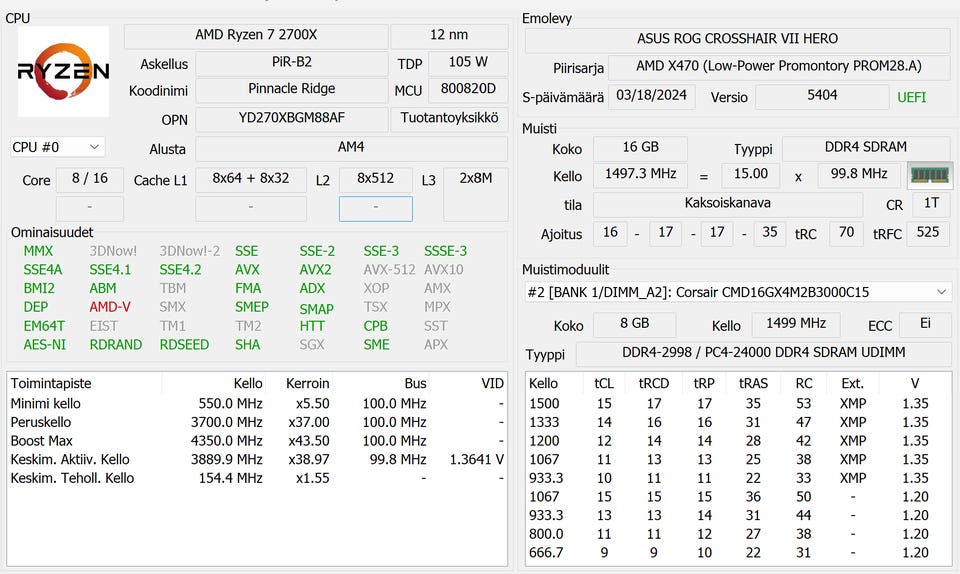Select the Peruskello row
This screenshot has height=574, width=960.
tap(257, 422)
